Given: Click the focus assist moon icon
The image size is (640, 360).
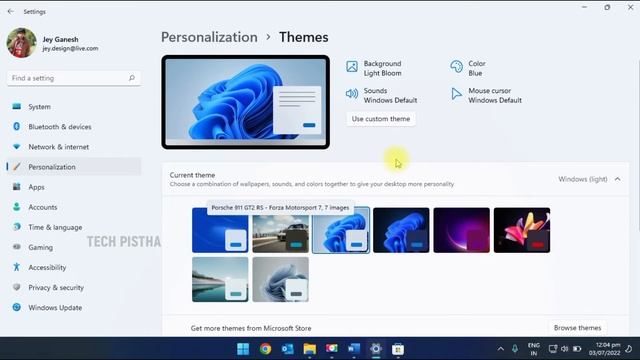Looking at the screenshot, I should pyautogui.click(x=629, y=349).
